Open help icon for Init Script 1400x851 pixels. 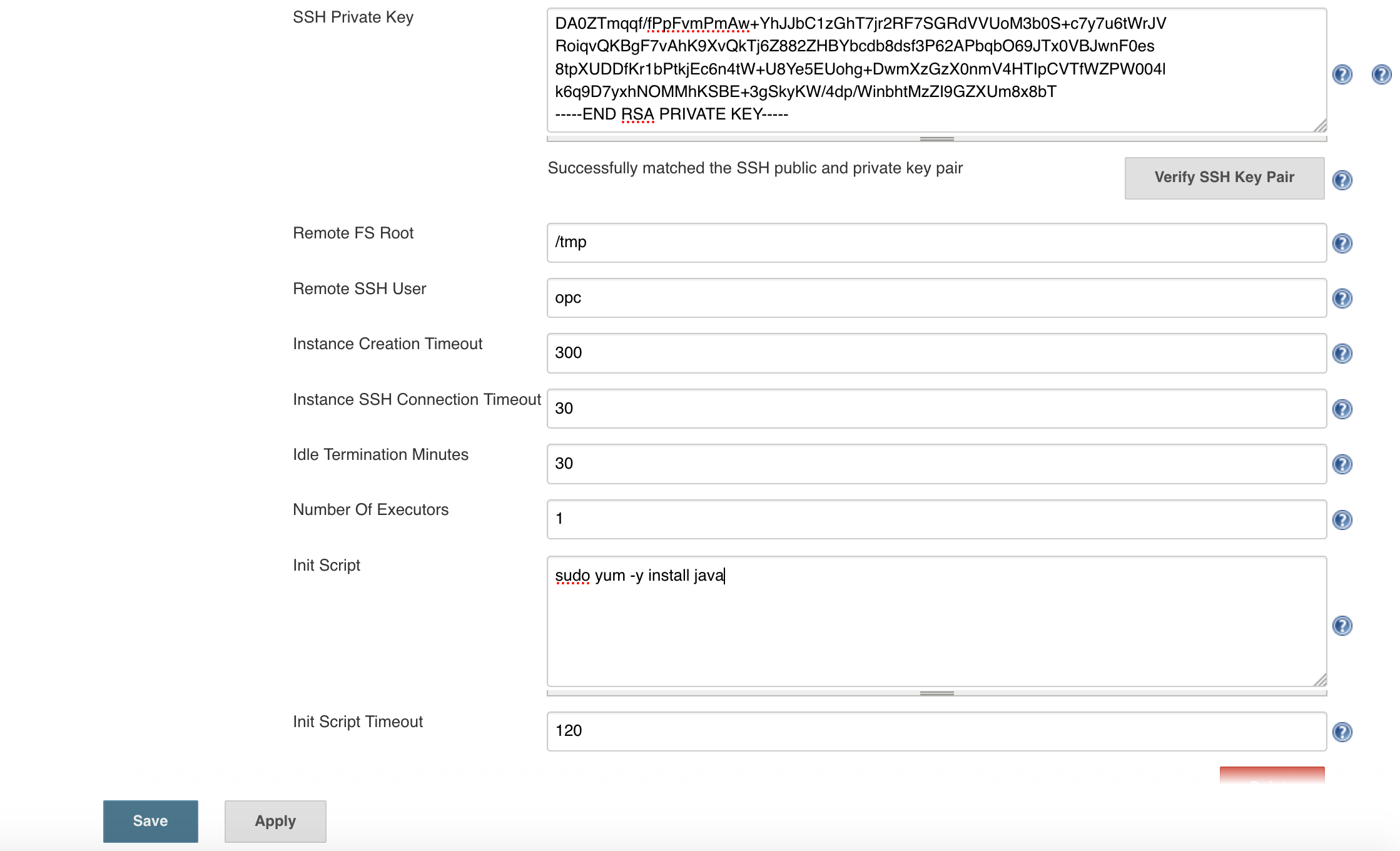click(1342, 626)
